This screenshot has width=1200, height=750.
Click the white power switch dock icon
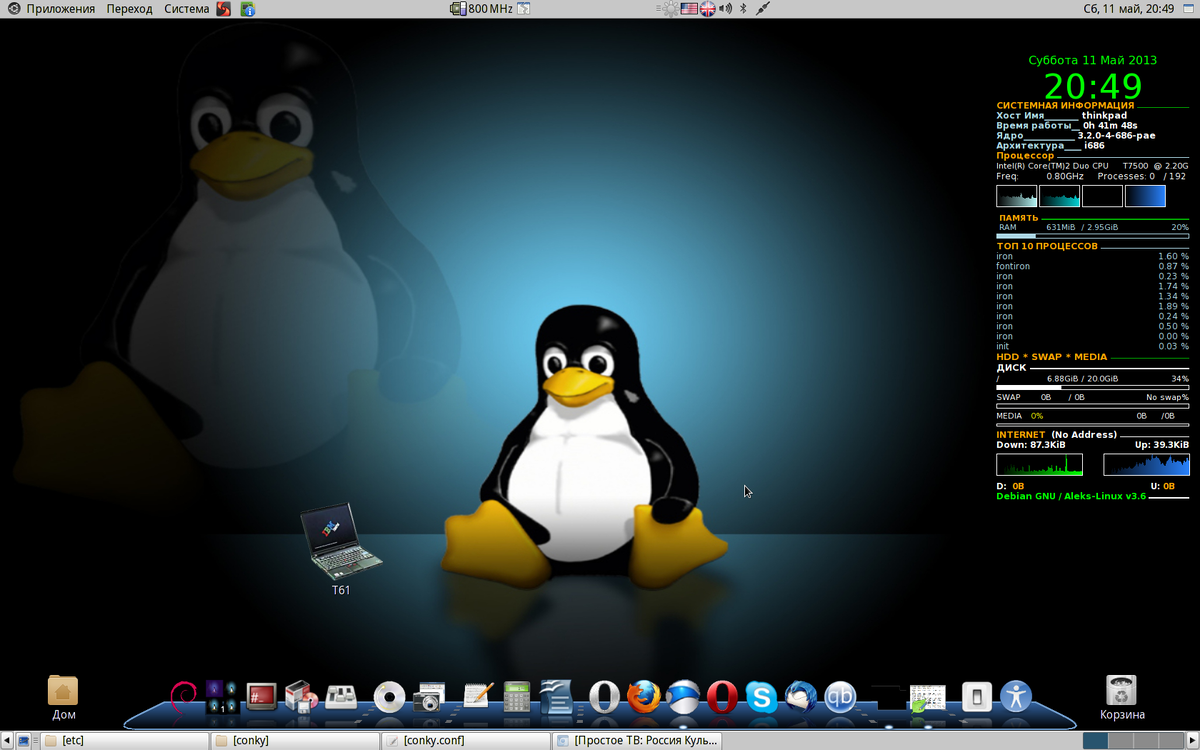click(976, 696)
